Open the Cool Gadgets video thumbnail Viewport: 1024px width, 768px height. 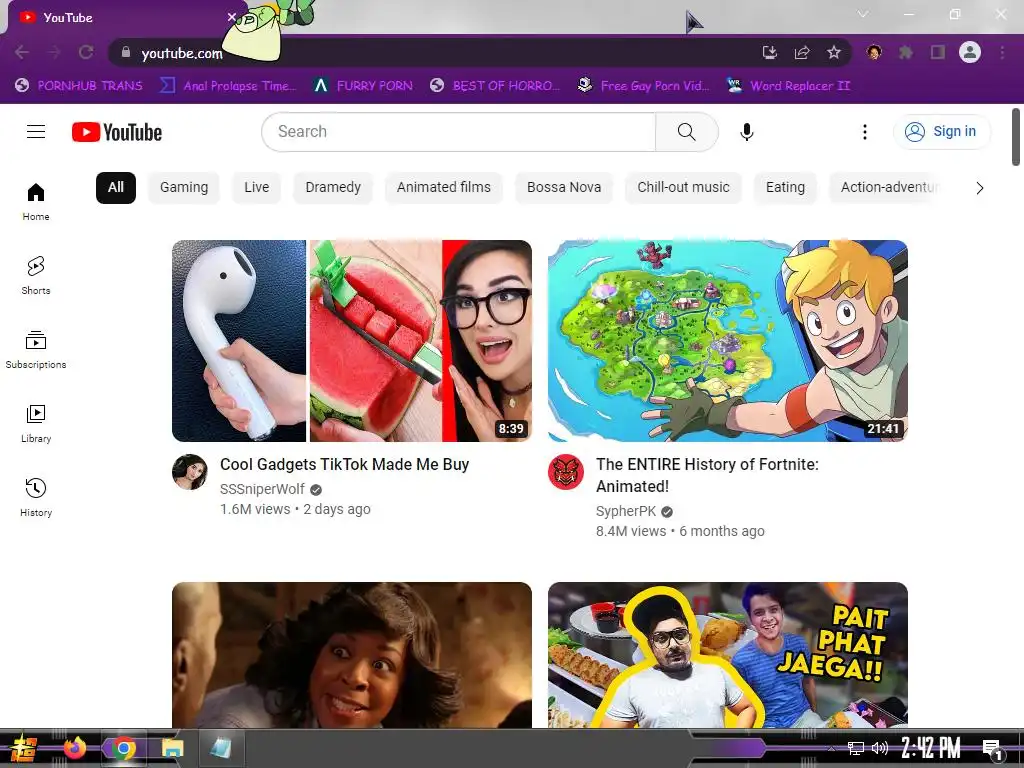[x=352, y=341]
